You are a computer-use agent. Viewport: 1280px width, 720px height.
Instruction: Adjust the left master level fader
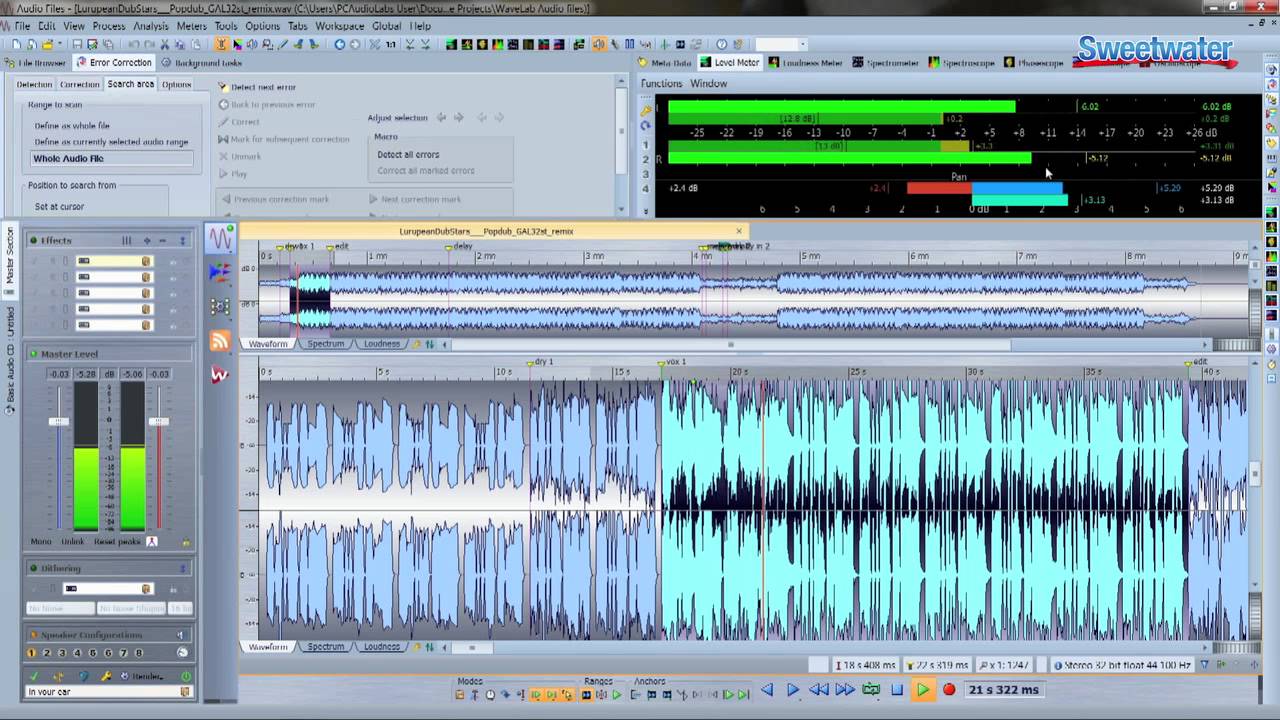point(59,422)
